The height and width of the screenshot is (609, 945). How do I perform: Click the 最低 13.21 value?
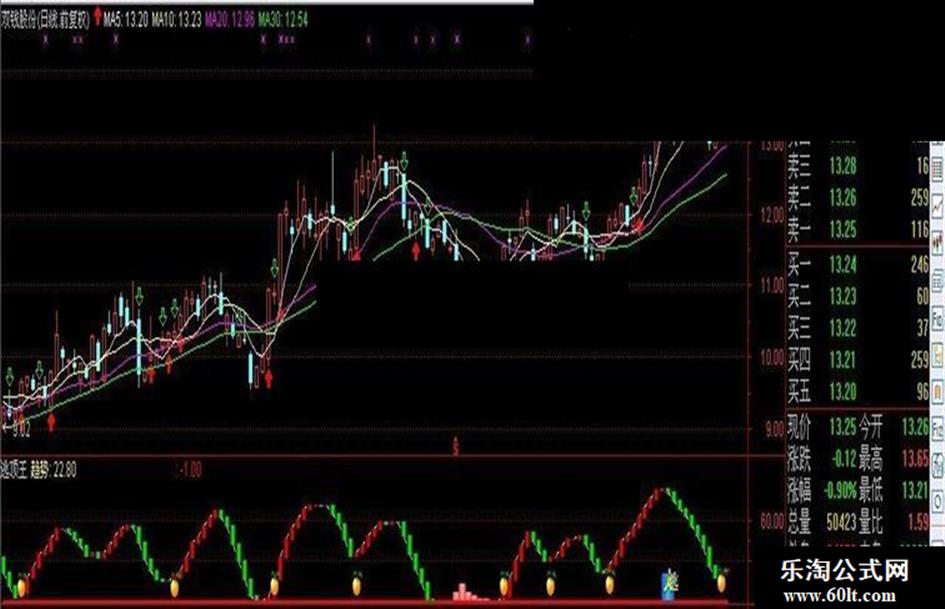pos(915,491)
